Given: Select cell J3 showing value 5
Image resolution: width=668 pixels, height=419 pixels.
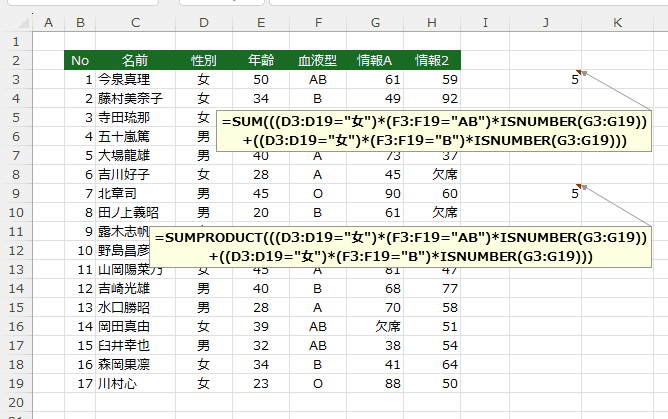Looking at the screenshot, I should tap(547, 80).
